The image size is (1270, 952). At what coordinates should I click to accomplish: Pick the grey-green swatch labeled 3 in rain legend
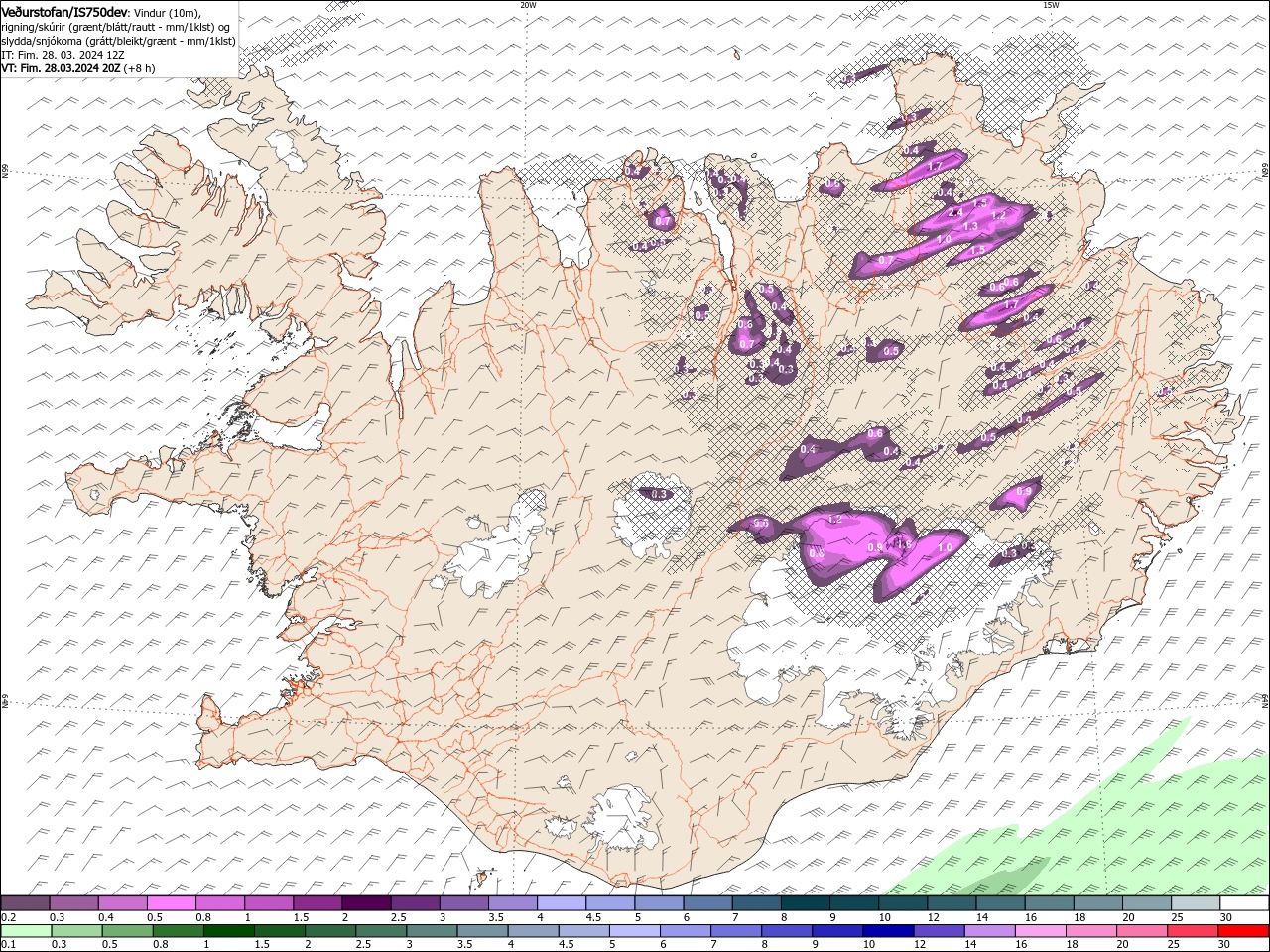coord(432,931)
